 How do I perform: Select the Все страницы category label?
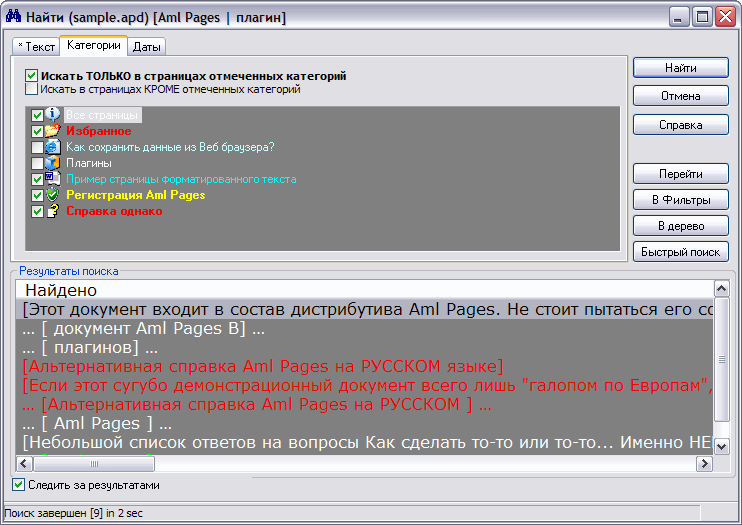(102, 115)
